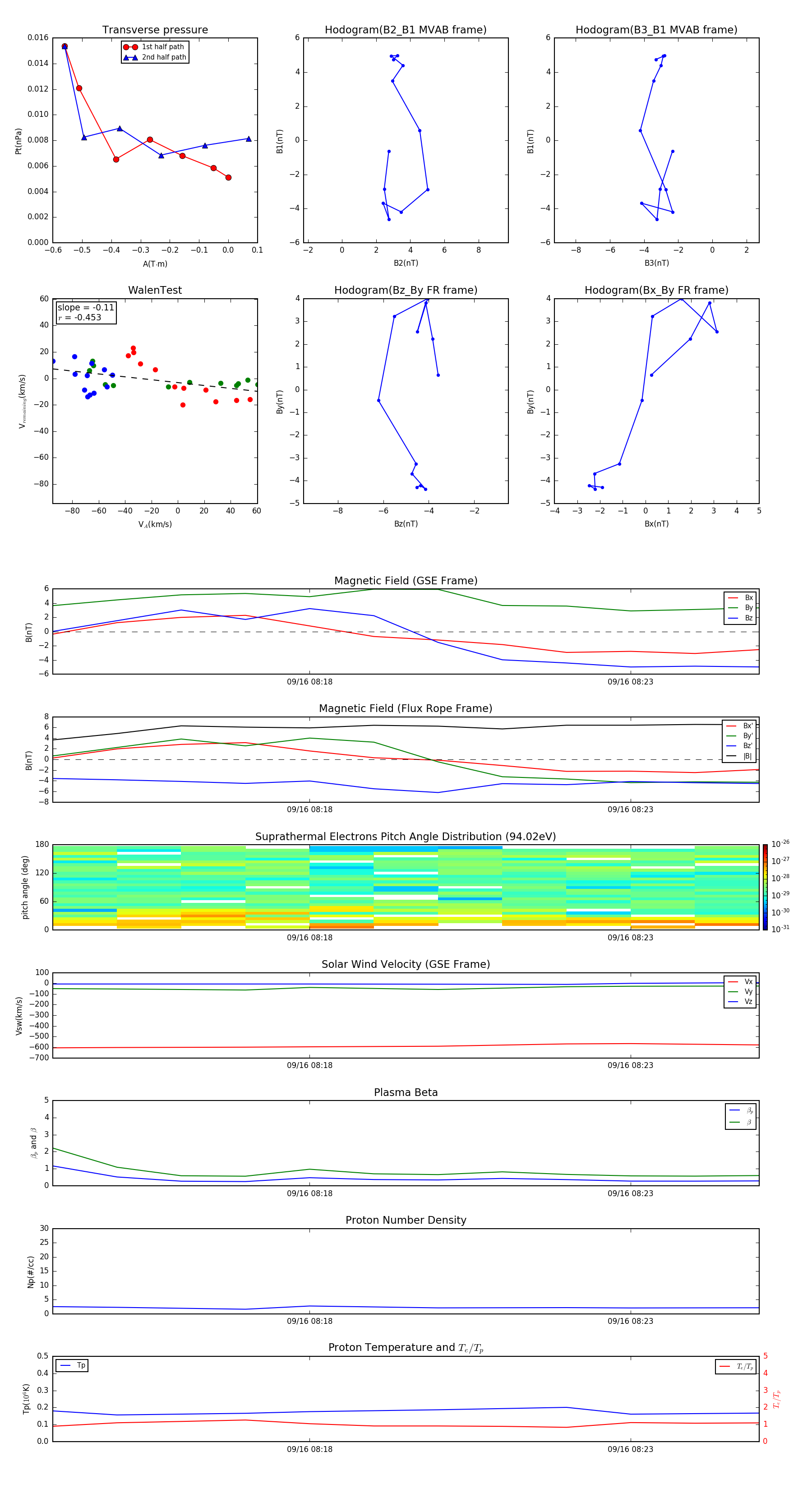Click the 'pitch angle (deg)' axis label
812x1489 pixels.
point(25,887)
